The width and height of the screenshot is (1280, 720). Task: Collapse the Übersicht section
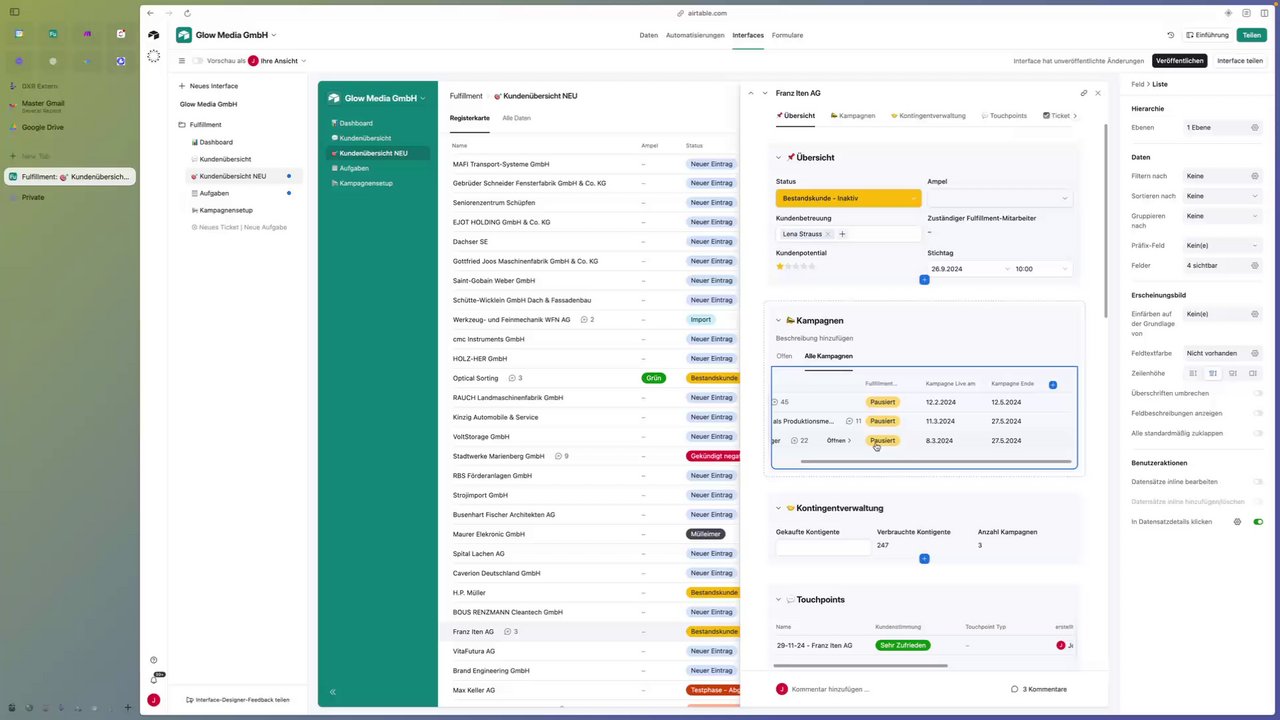[779, 157]
